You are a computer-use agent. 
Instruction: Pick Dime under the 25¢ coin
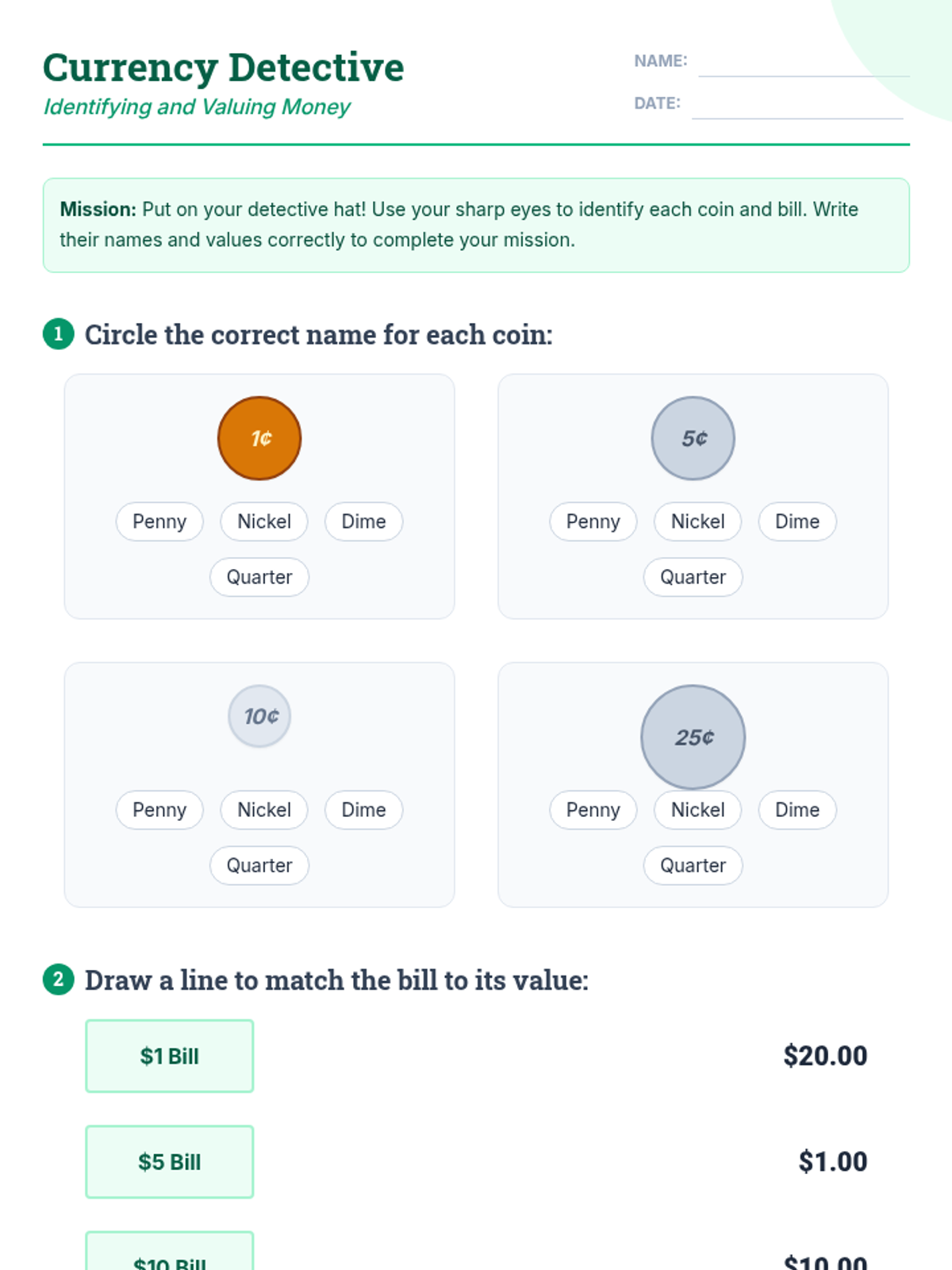pyautogui.click(x=797, y=810)
